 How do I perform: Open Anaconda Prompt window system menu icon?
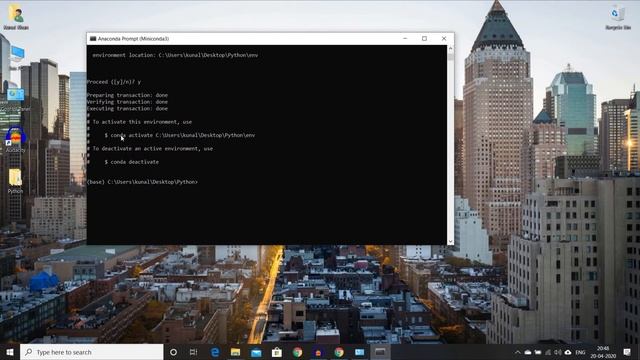tap(93, 39)
